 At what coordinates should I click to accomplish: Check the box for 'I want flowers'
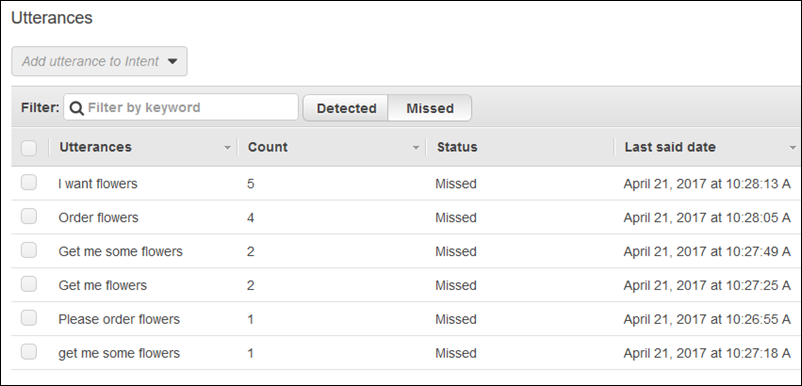pyautogui.click(x=29, y=182)
